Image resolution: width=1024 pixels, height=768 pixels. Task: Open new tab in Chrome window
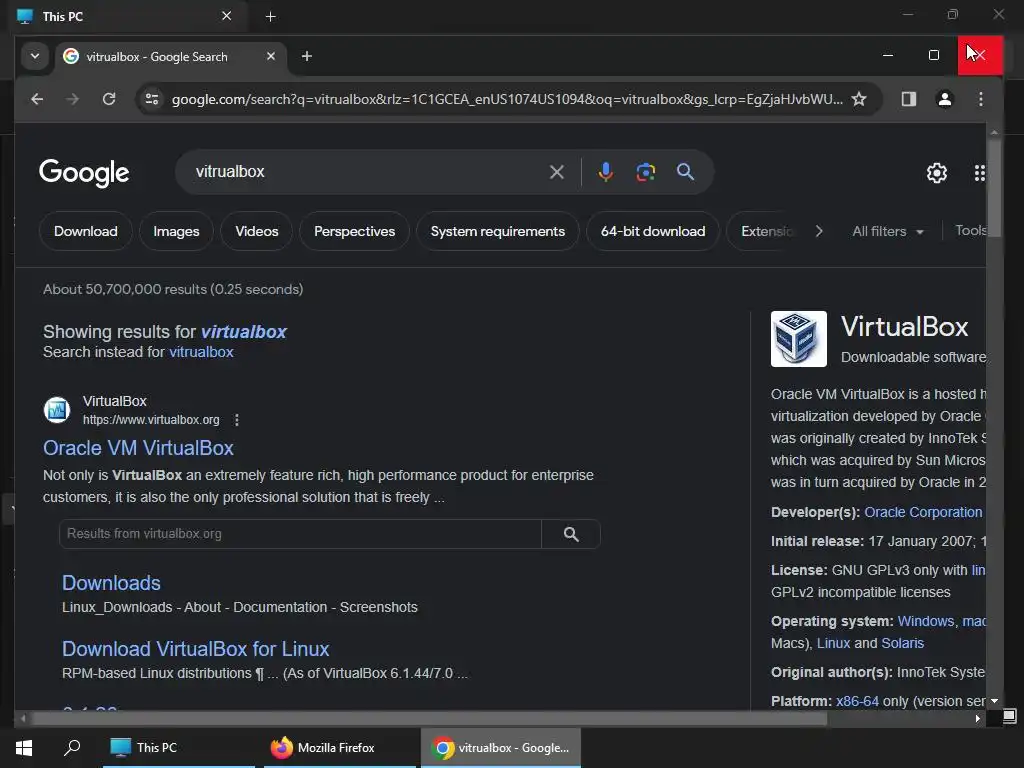tap(306, 56)
